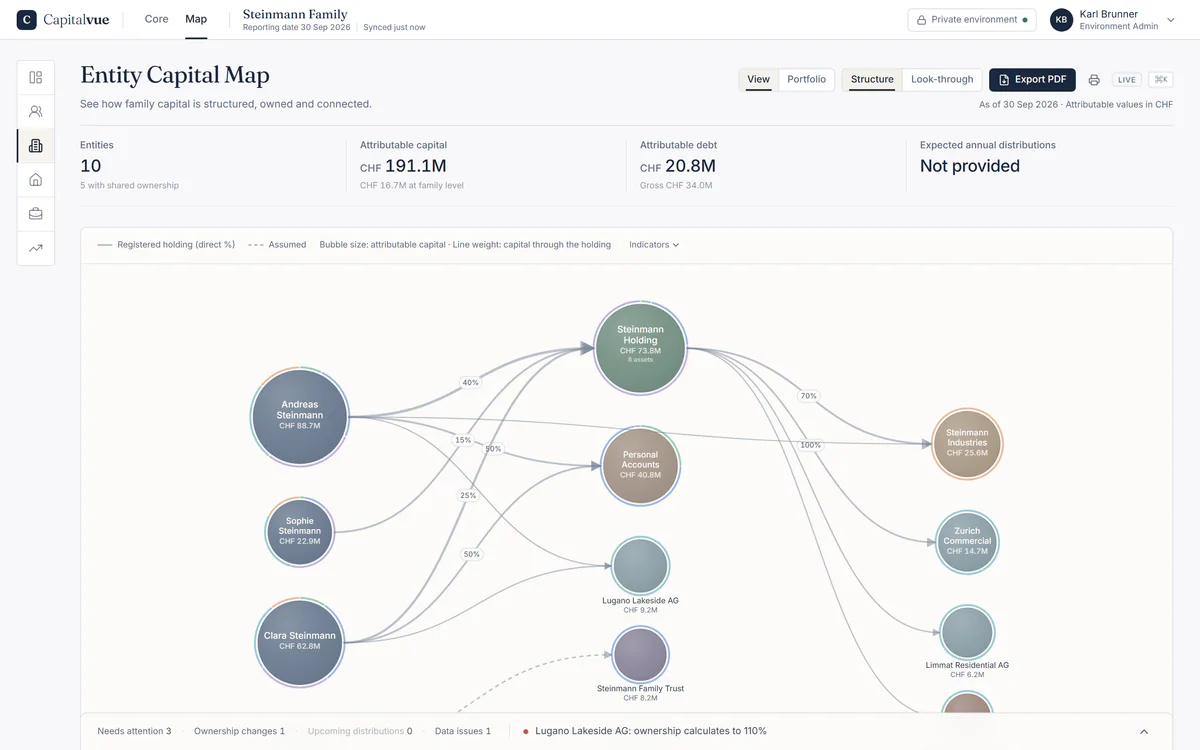Click the Capitalvue logo
Screen dimensions: 1200x750
point(63,19)
